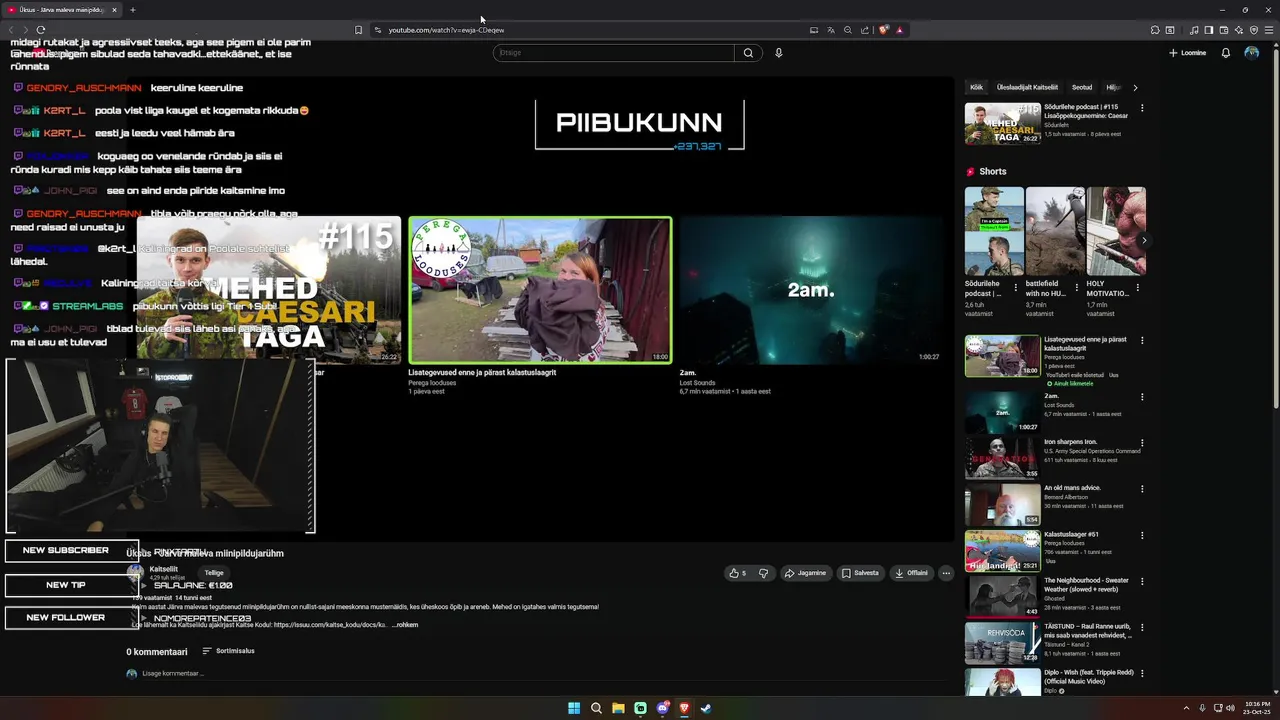Open File Explorer from taskbar
Viewport: 1280px width, 720px height.
point(618,708)
